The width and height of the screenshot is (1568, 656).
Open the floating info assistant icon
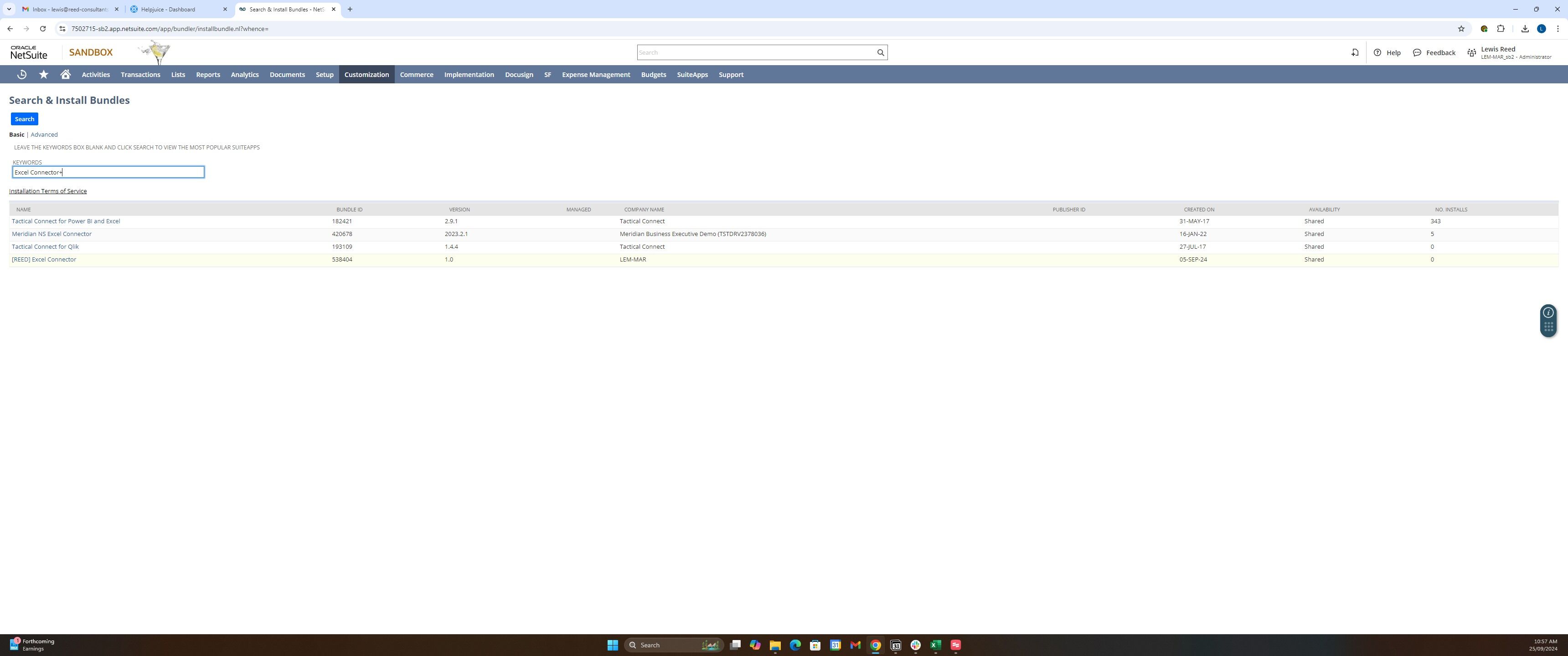[1548, 313]
